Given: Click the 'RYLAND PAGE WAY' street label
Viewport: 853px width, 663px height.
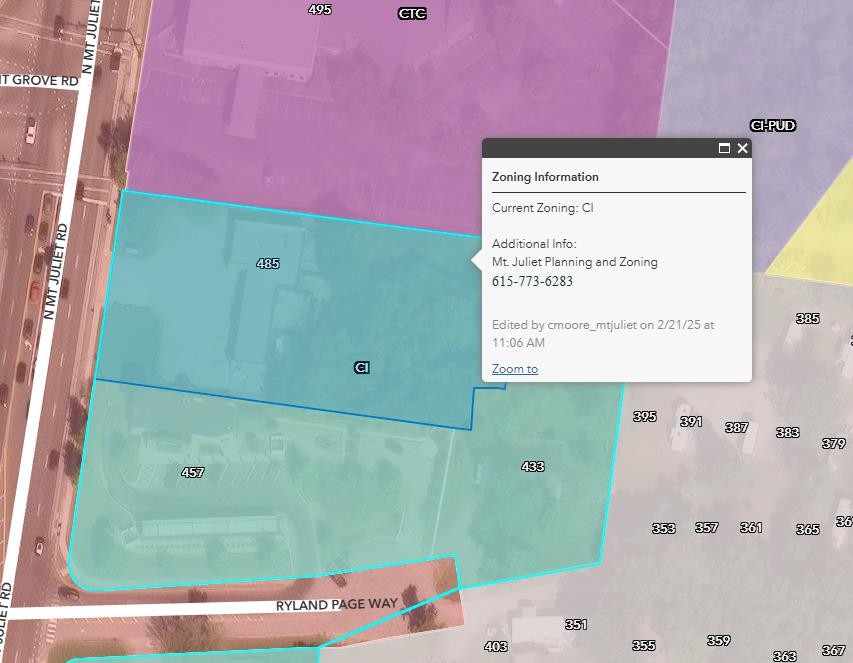Looking at the screenshot, I should tap(337, 605).
